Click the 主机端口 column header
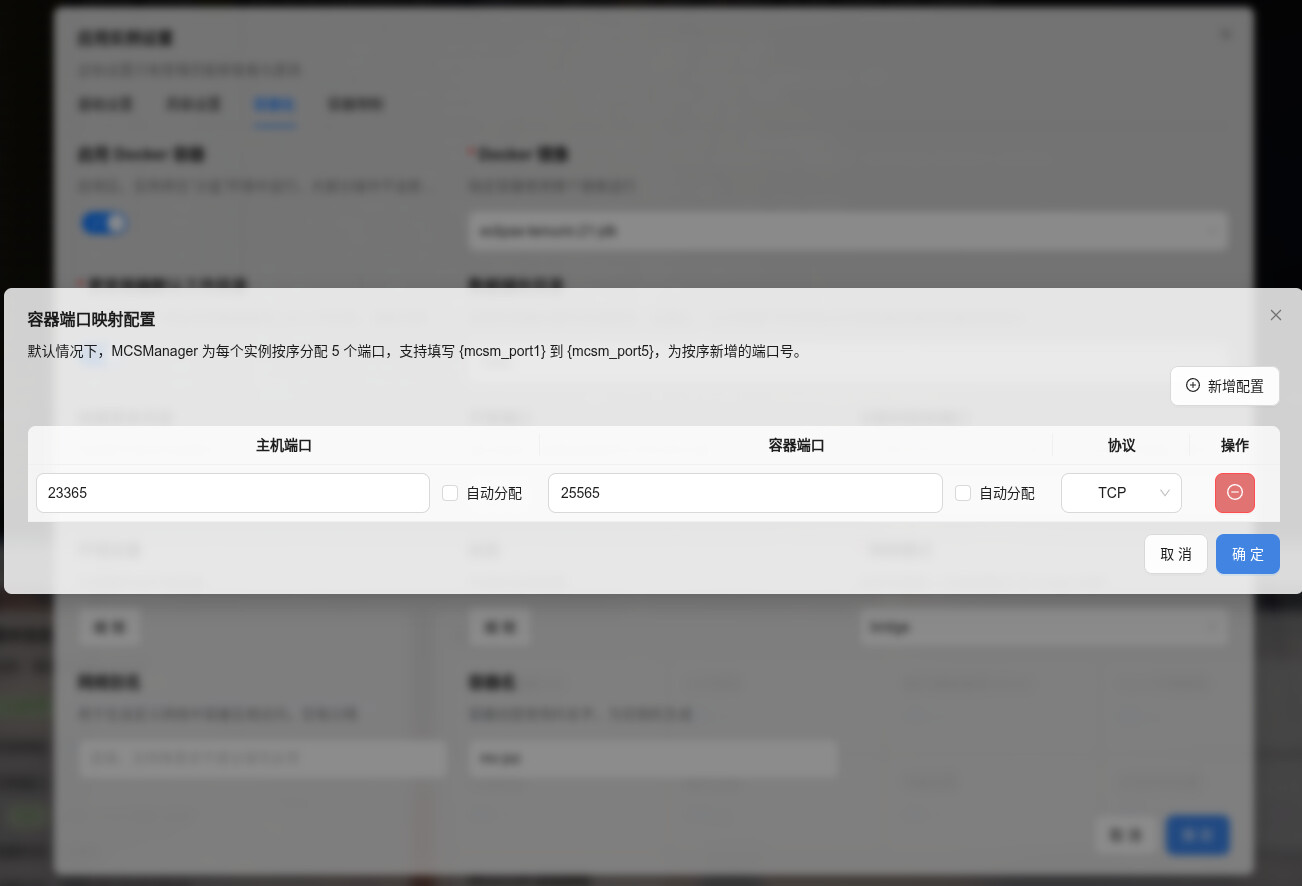Image resolution: width=1302 pixels, height=886 pixels. point(284,445)
